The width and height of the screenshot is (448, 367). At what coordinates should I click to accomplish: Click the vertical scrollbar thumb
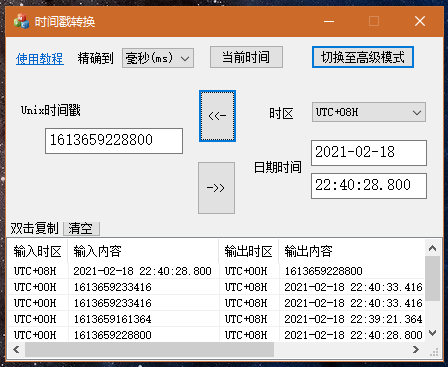tap(432, 278)
